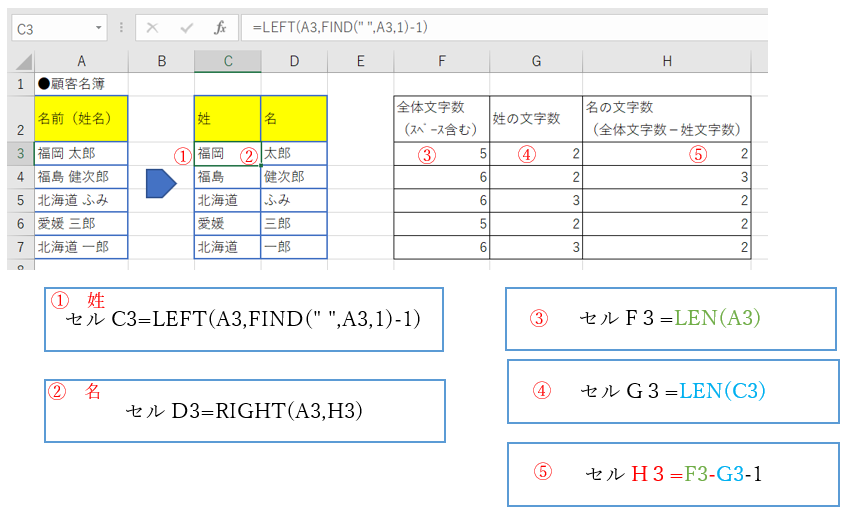Click the text box with RIGHT(A3,H3) formula
The width and height of the screenshot is (851, 514).
pyautogui.click(x=244, y=410)
